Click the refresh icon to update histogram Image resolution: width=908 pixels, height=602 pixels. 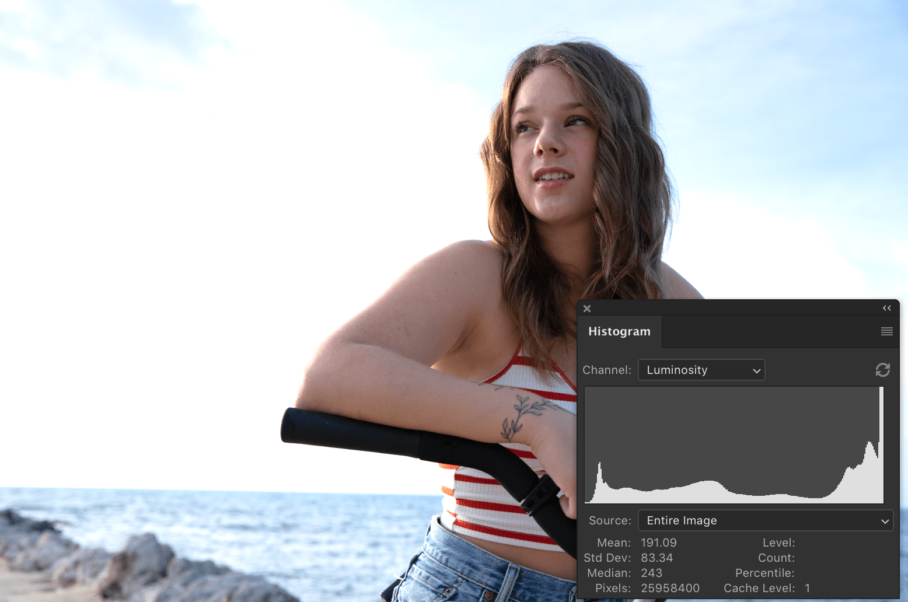(882, 369)
